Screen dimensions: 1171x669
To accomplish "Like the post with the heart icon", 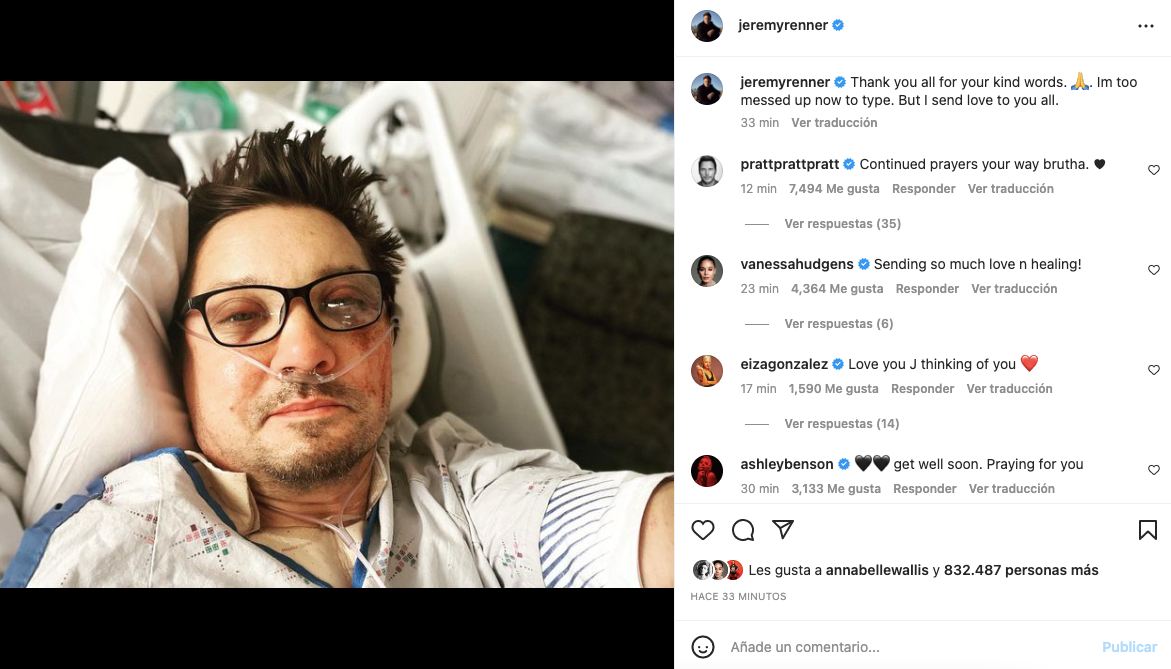I will point(703,530).
